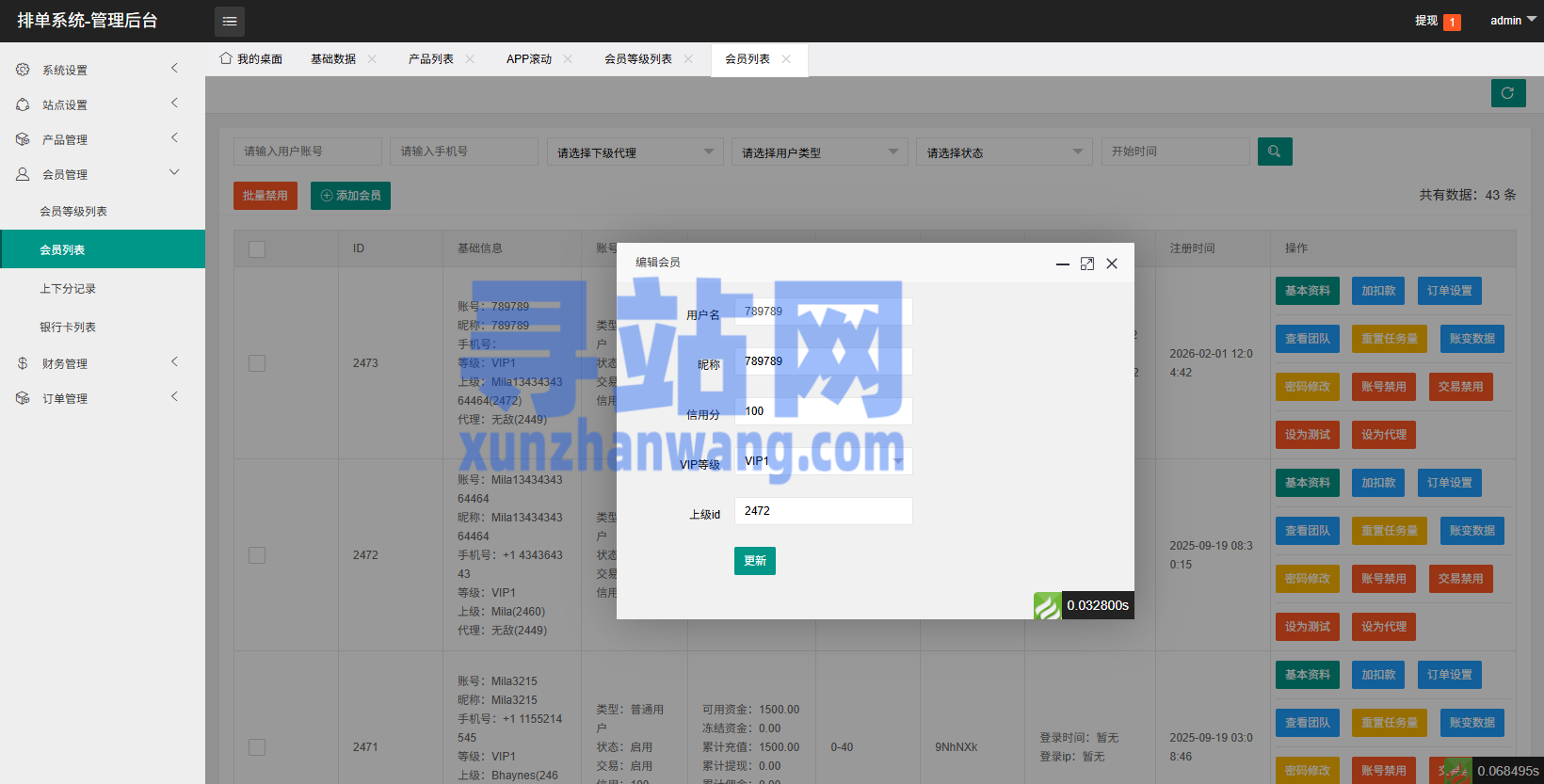Open the 请选择用户类型 dropdown
Screen dimensions: 1544x784
coord(818,152)
